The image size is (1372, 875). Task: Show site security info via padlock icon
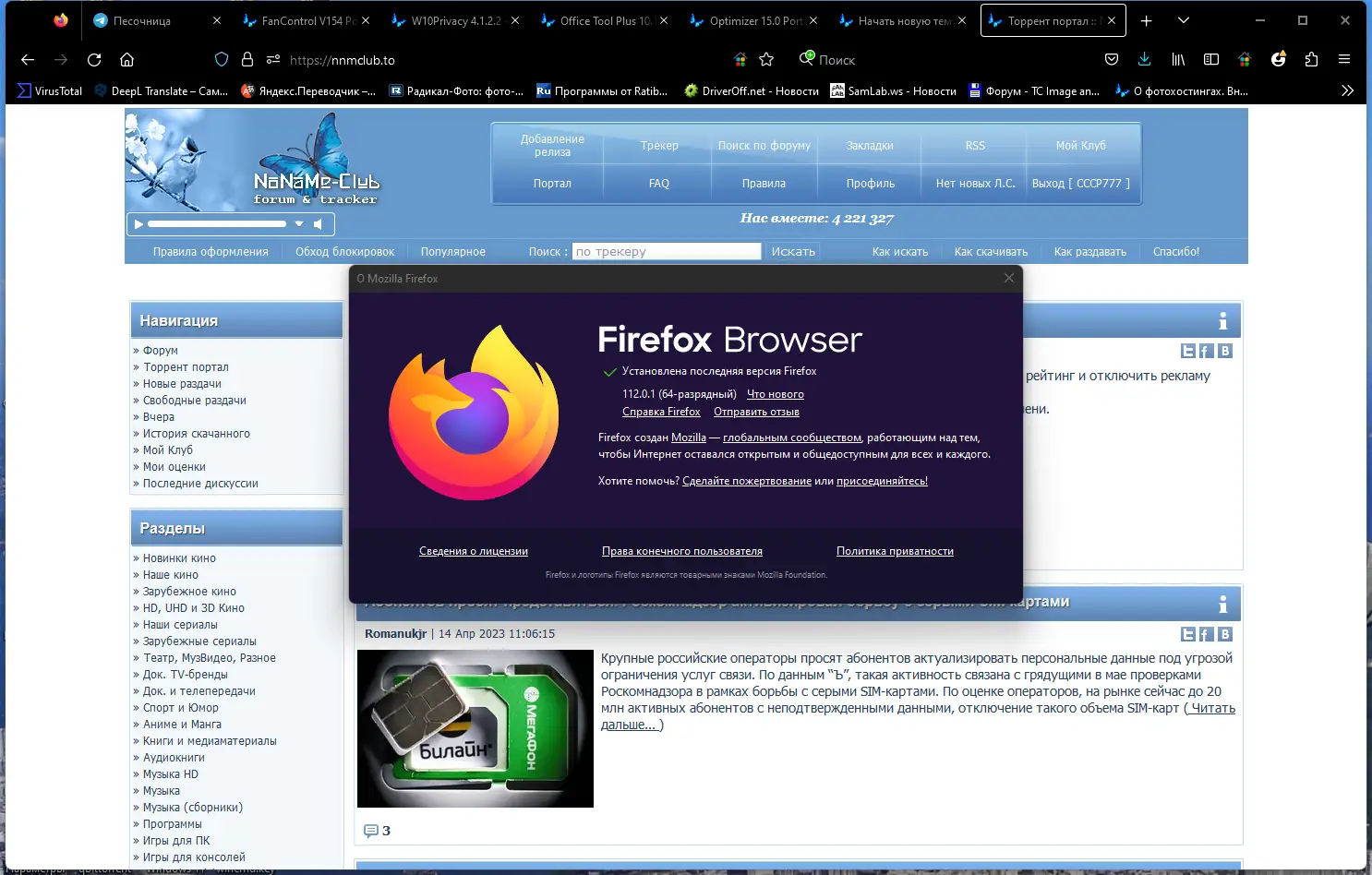(247, 60)
